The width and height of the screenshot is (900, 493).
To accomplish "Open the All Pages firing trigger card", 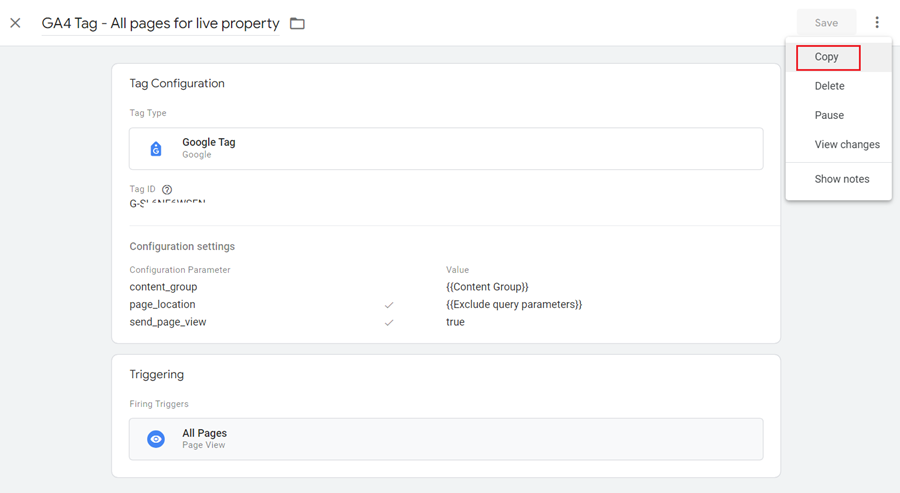I will 446,439.
